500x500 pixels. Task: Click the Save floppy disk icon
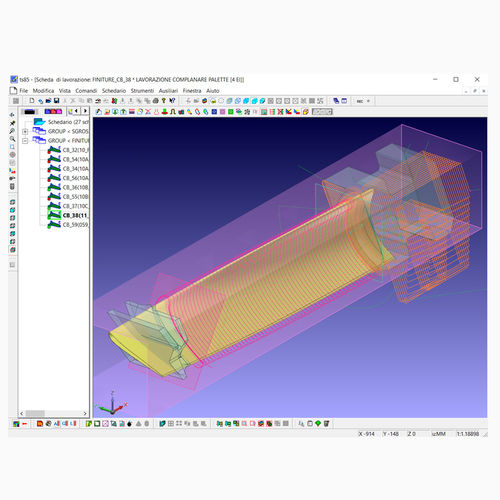click(56, 101)
